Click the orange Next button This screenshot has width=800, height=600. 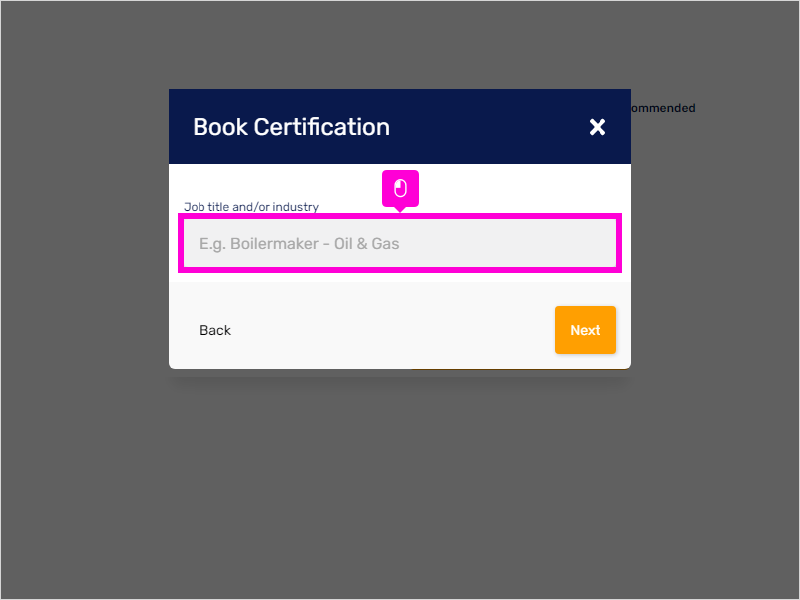coord(585,330)
